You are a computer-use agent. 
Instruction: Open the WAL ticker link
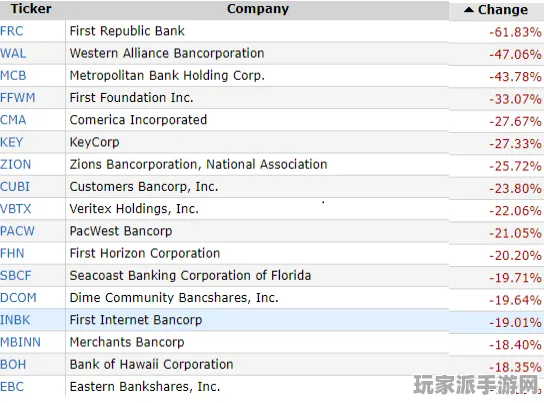pyautogui.click(x=13, y=53)
